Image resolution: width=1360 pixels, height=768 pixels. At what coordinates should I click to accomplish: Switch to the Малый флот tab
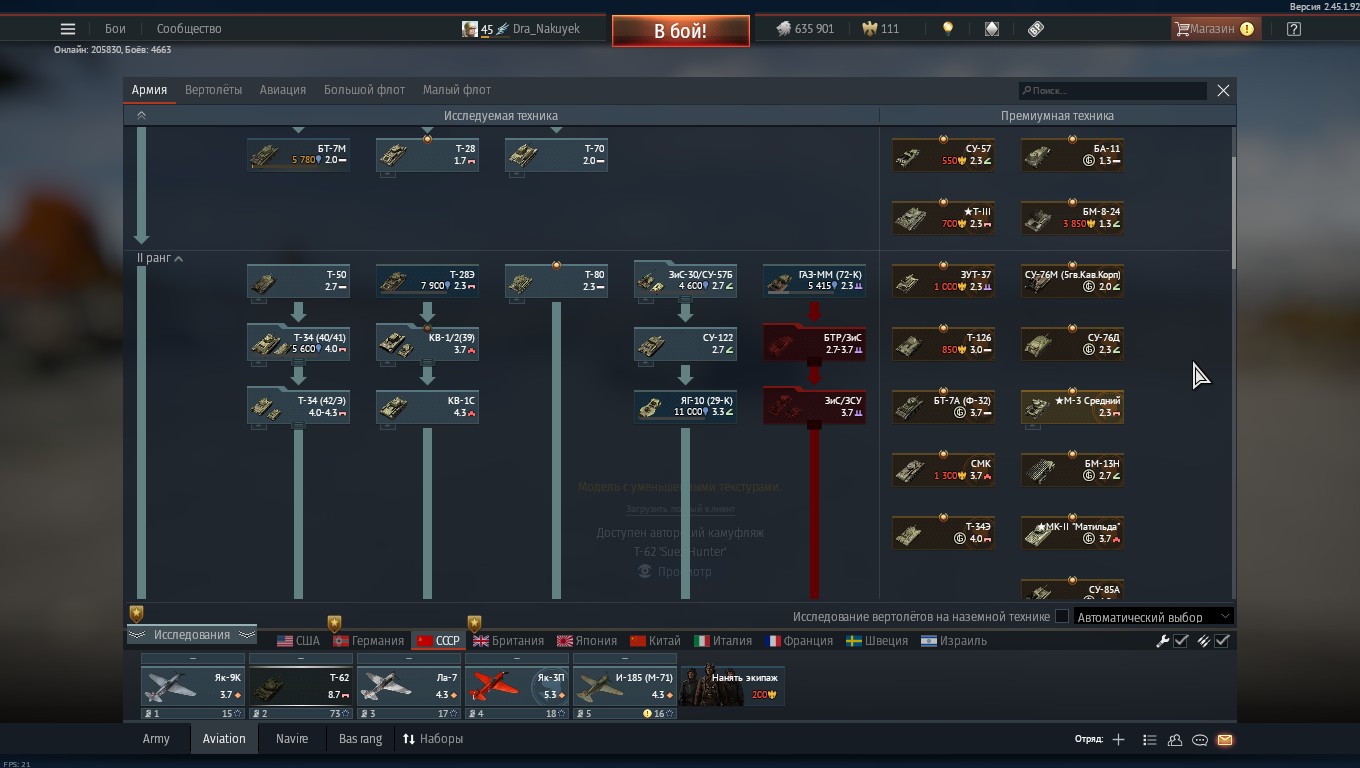pyautogui.click(x=457, y=90)
